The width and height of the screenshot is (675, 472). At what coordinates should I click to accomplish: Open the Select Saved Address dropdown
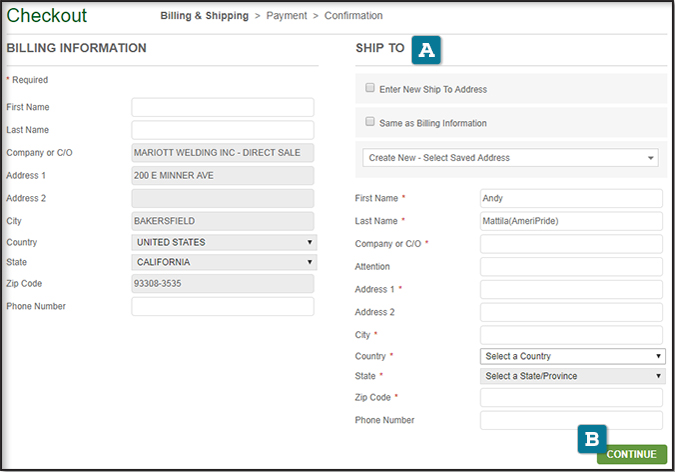pos(510,158)
